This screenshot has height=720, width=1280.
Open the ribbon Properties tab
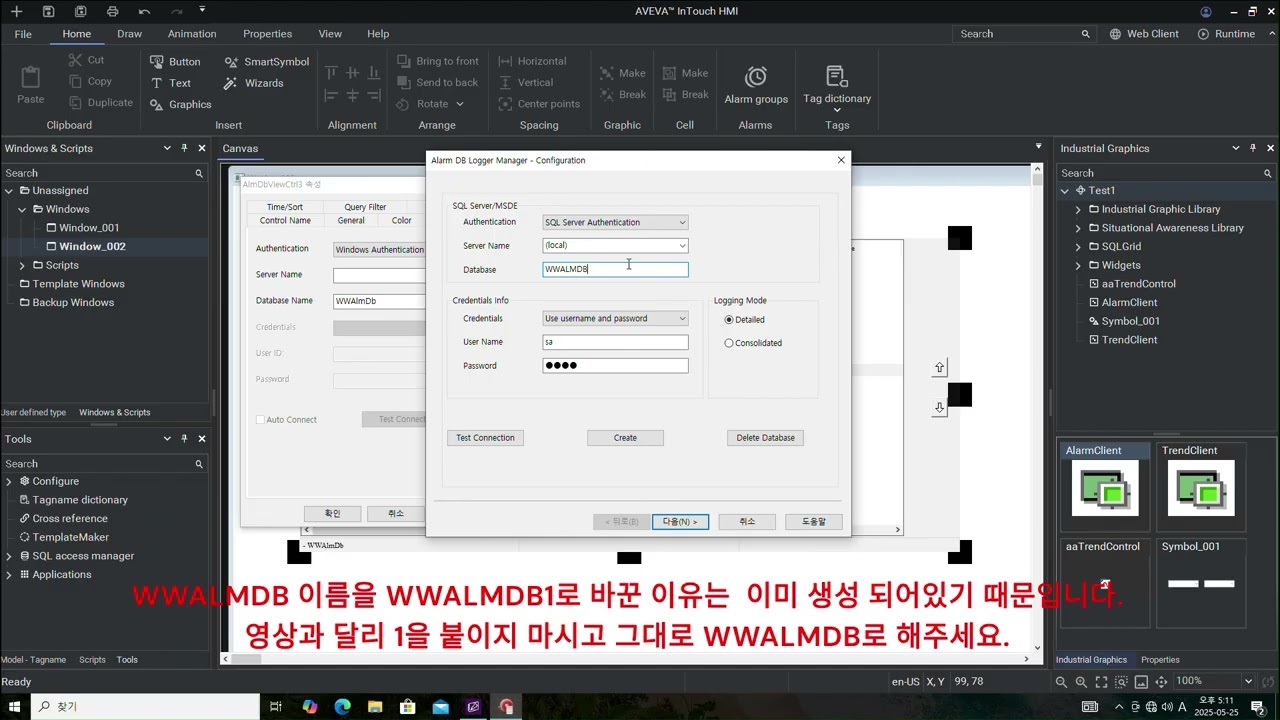click(268, 33)
